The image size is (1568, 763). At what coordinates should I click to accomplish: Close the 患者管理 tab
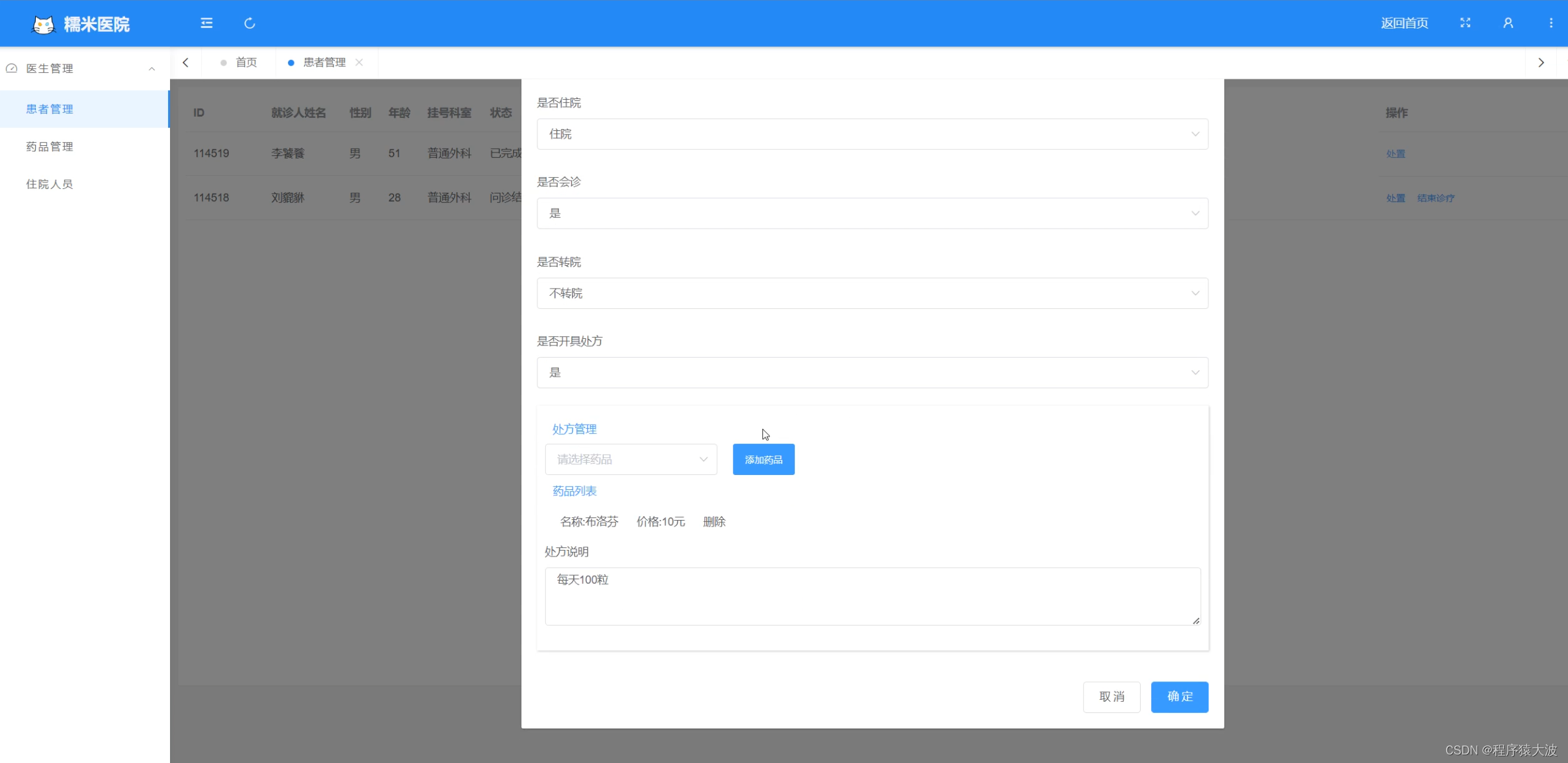(x=359, y=63)
